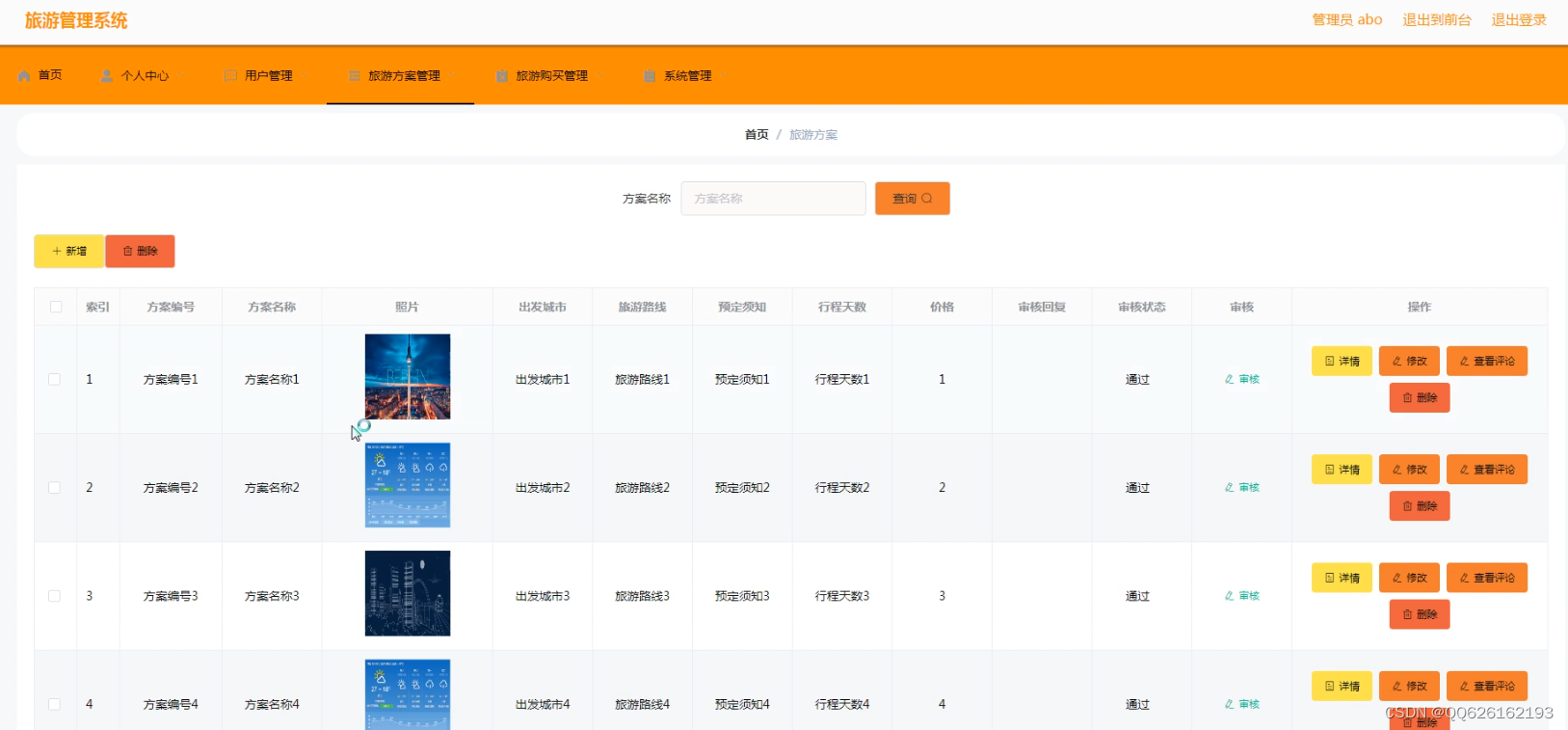Click the 修改 button for 方案名称3

[x=1409, y=578]
